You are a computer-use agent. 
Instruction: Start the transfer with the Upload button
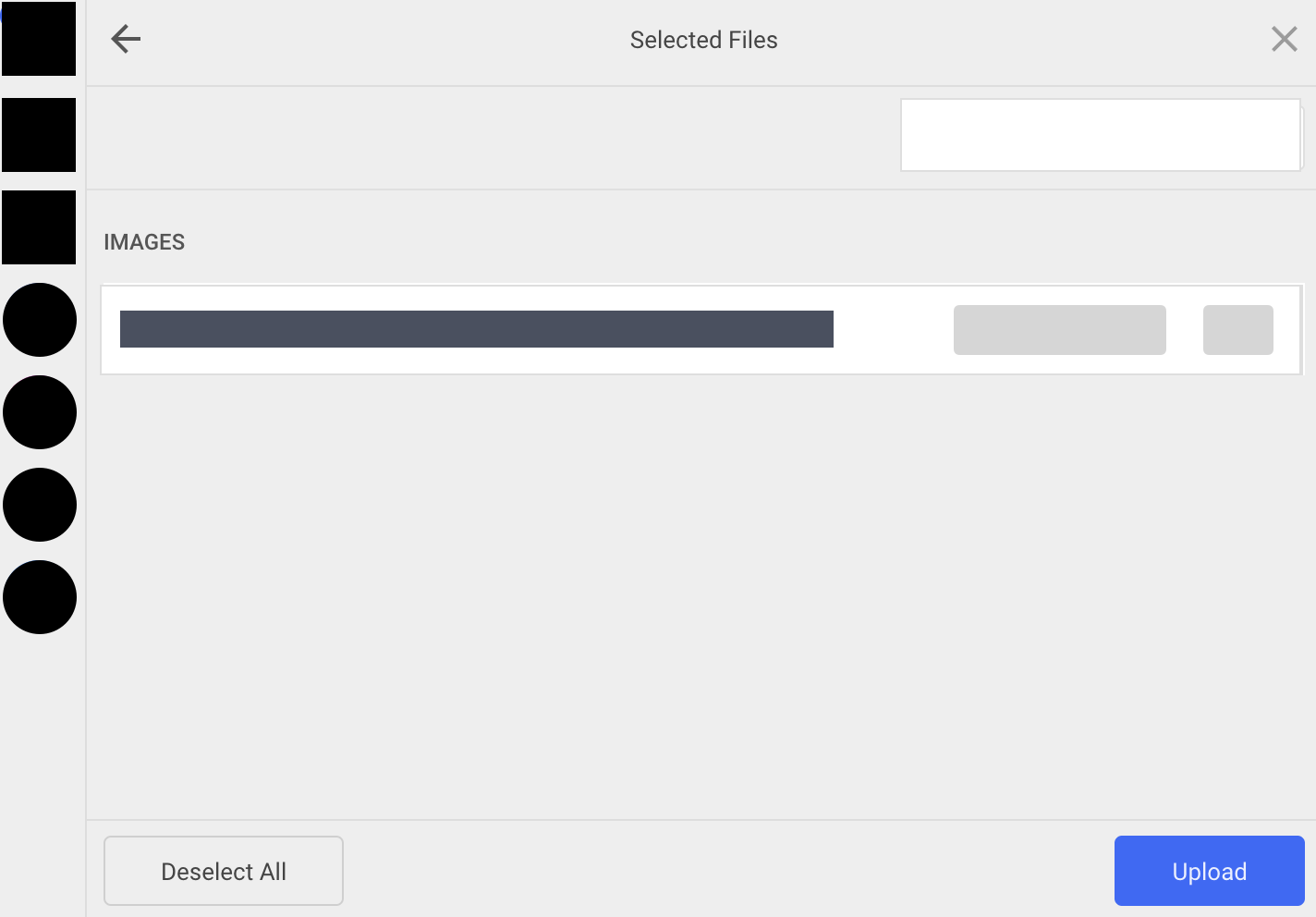coord(1210,871)
